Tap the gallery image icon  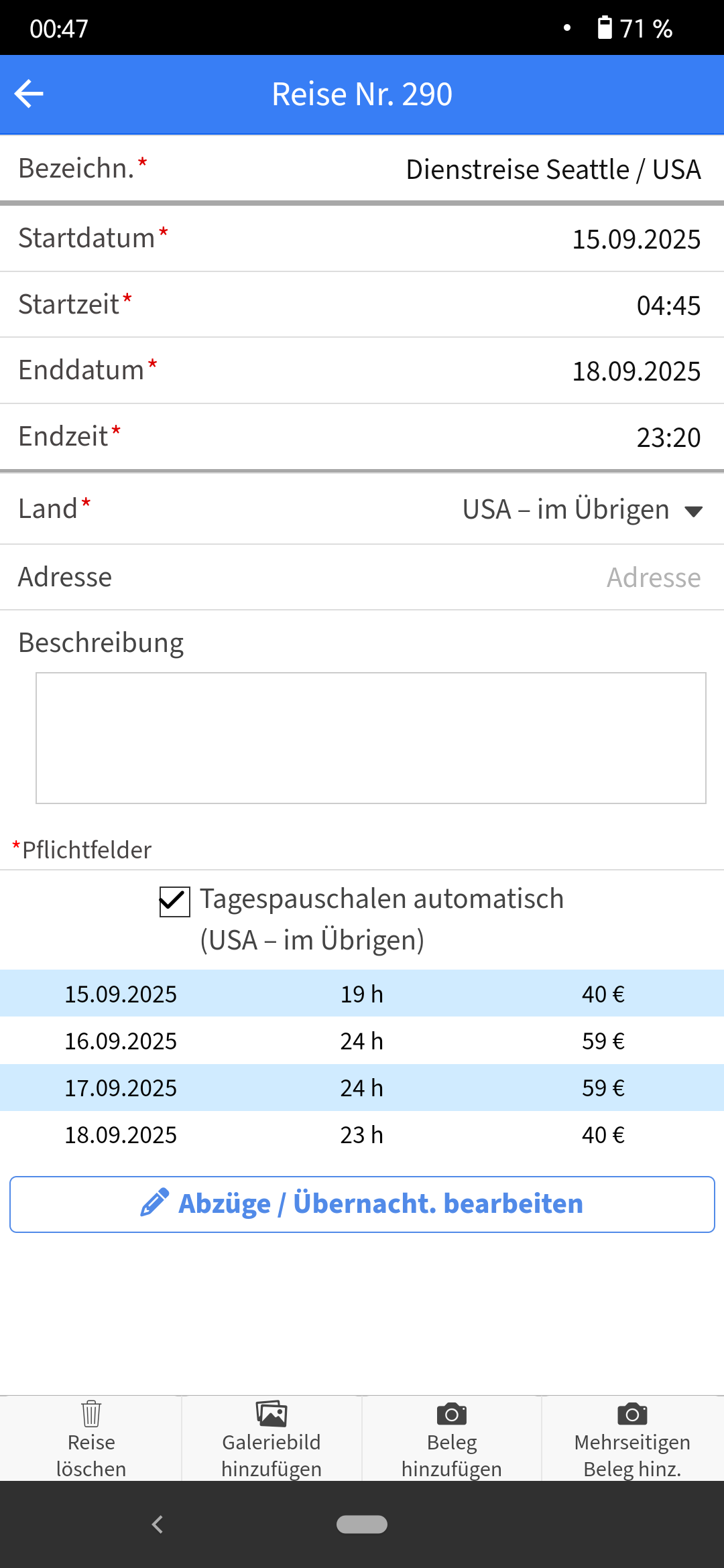pos(271,1414)
